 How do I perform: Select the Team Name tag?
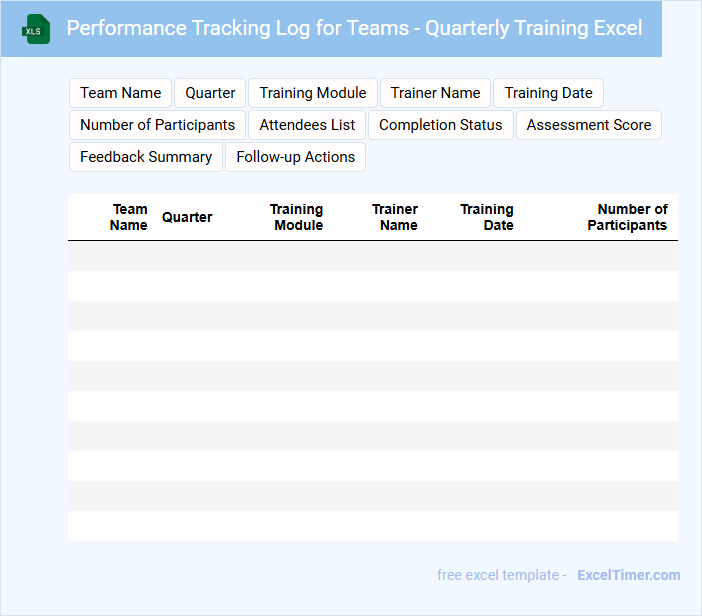point(120,93)
